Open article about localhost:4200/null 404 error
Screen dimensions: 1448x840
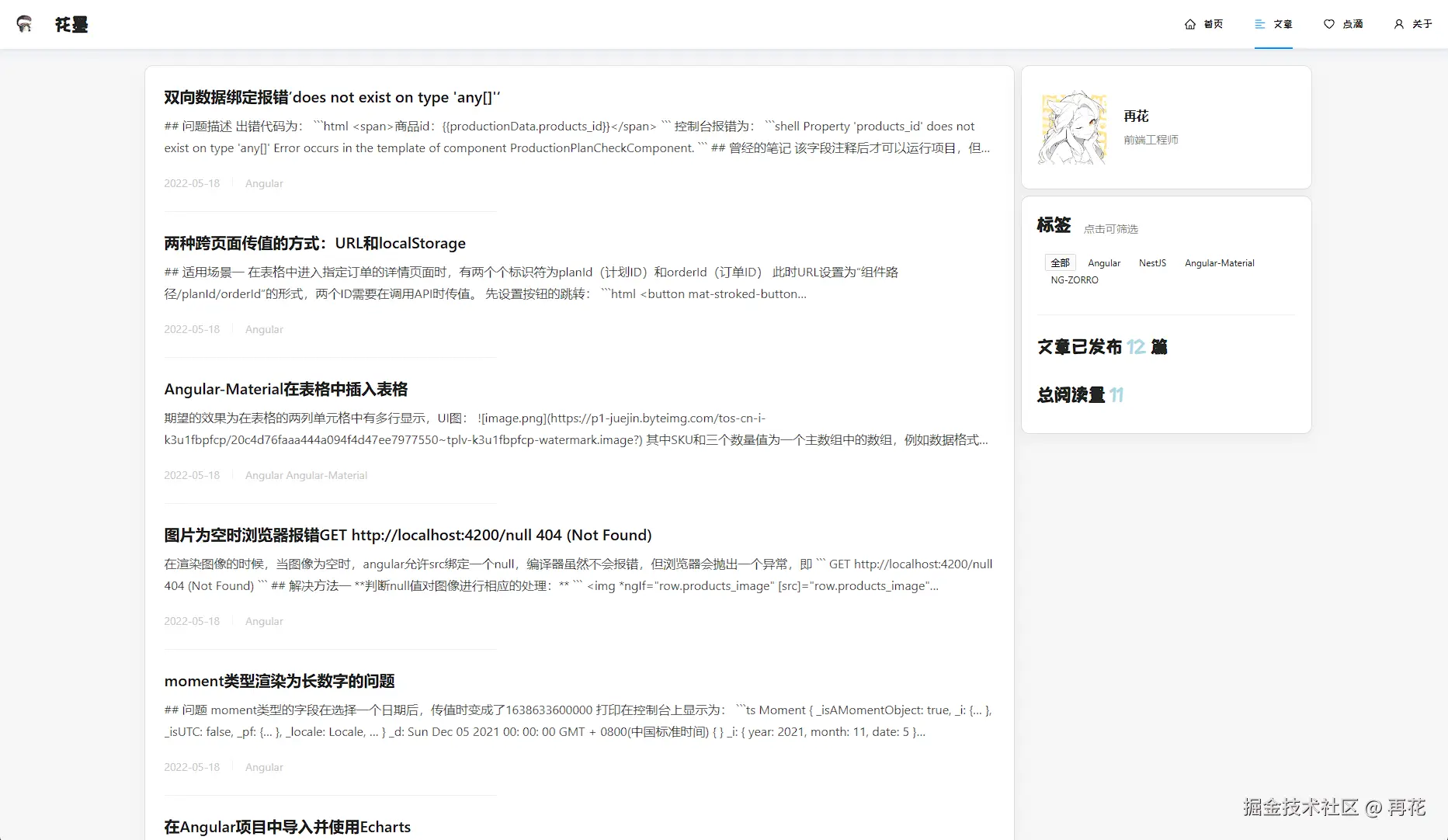point(408,535)
